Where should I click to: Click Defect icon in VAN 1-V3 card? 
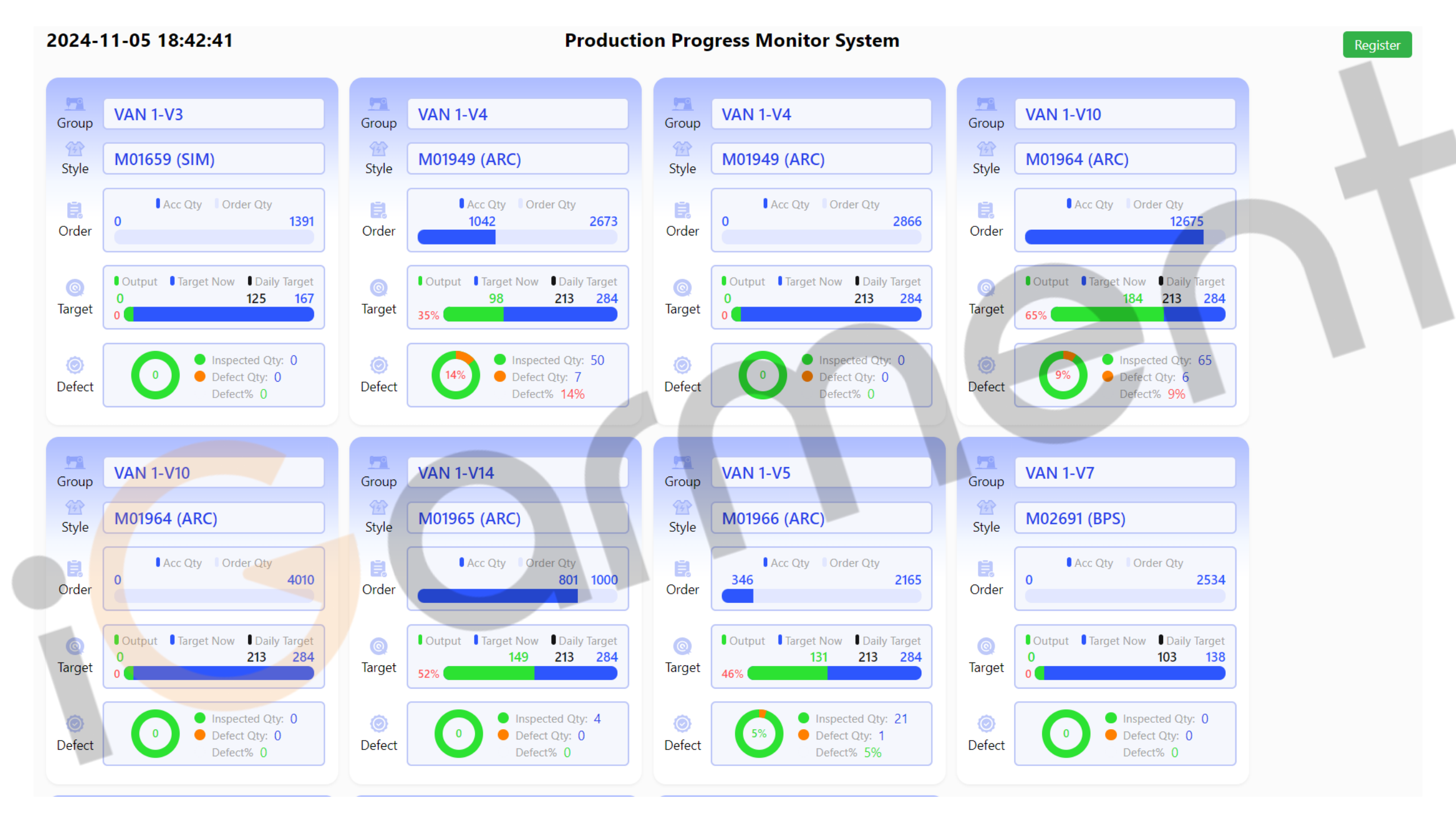click(x=75, y=365)
